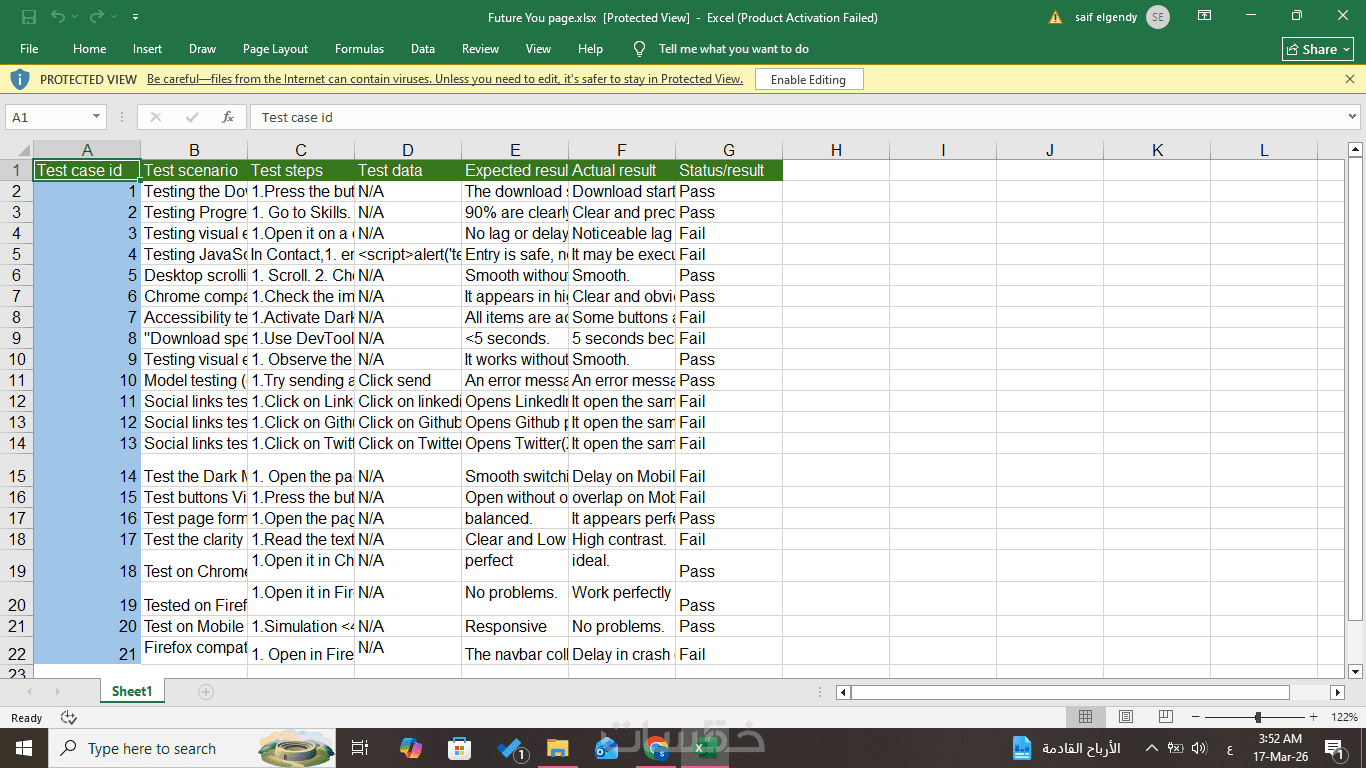Click vertical scrollbar down arrow

point(1356,671)
